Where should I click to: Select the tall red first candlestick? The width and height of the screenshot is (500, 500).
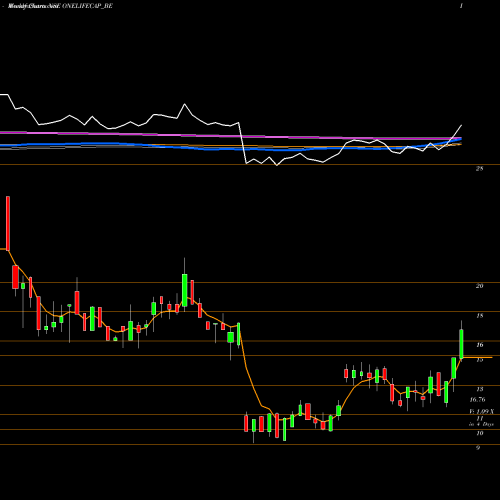[x=8, y=223]
